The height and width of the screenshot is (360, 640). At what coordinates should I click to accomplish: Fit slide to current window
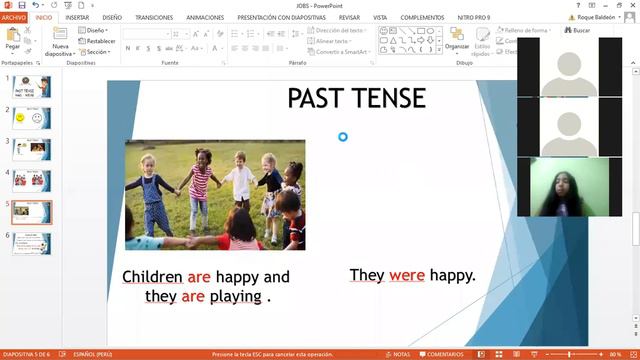pyautogui.click(x=633, y=354)
